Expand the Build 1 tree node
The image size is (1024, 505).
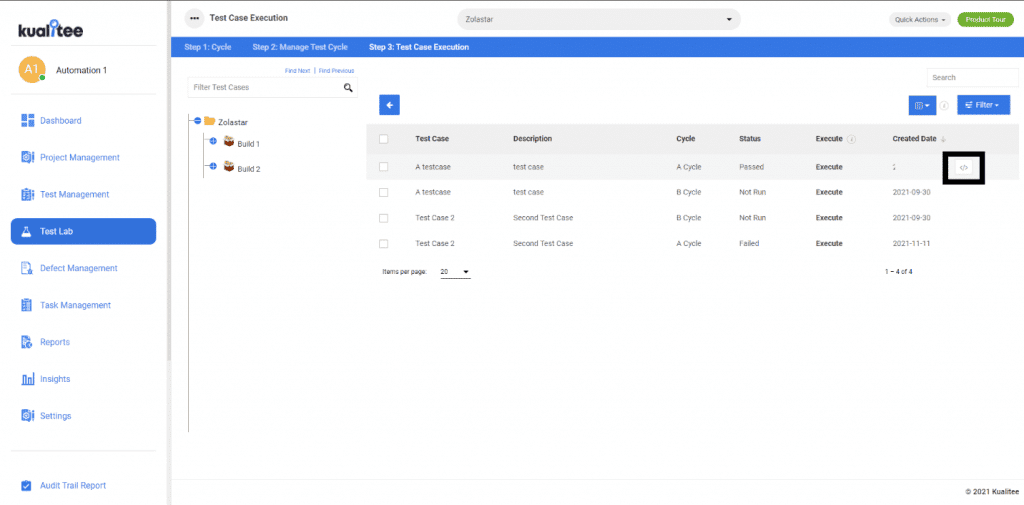click(213, 141)
